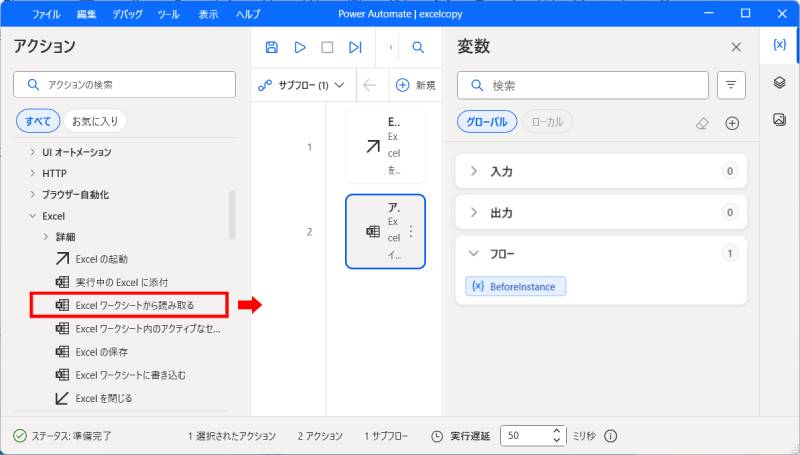
Task: Run the flow with the play icon
Action: pos(299,47)
